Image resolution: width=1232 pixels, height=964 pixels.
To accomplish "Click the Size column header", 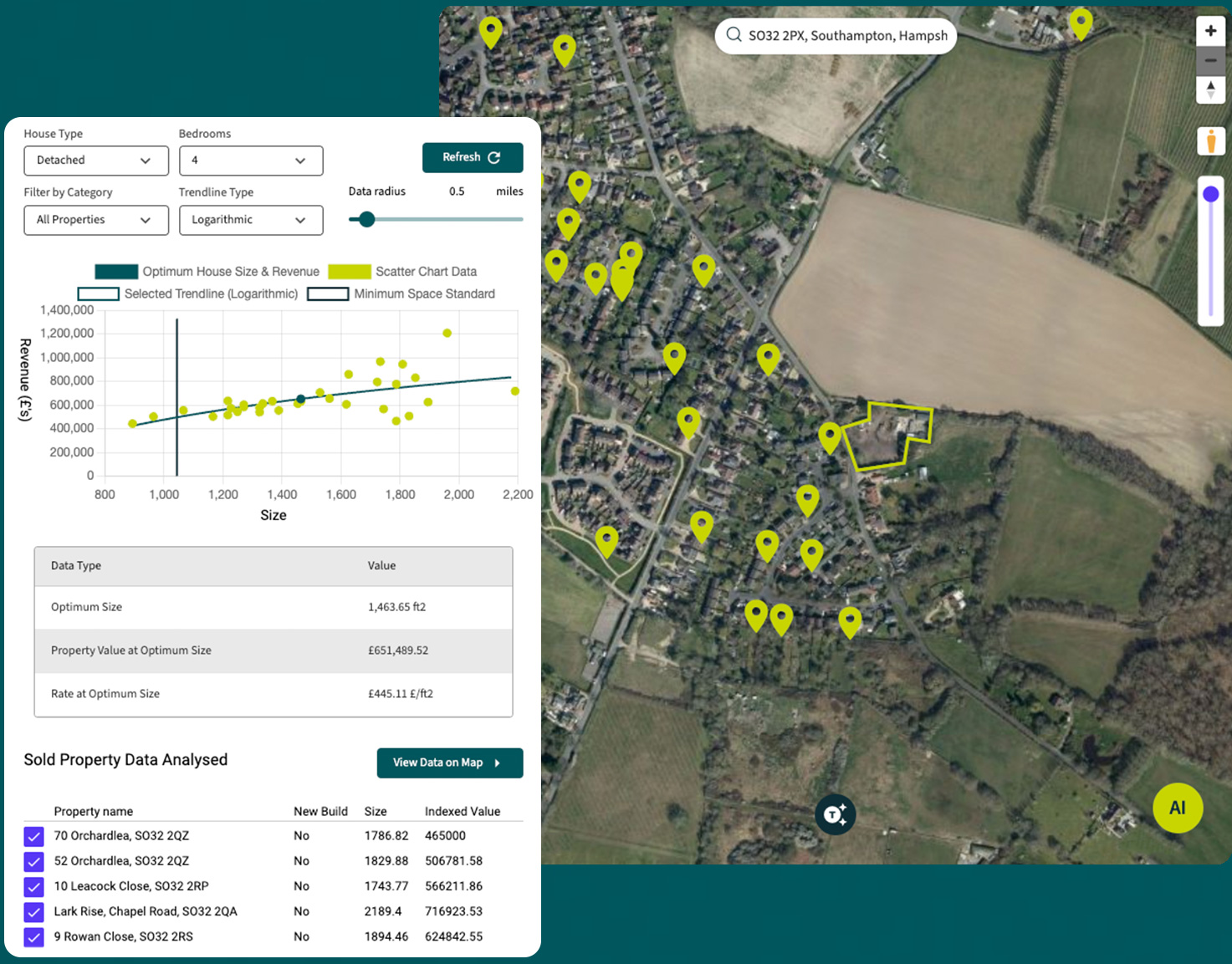I will (376, 811).
